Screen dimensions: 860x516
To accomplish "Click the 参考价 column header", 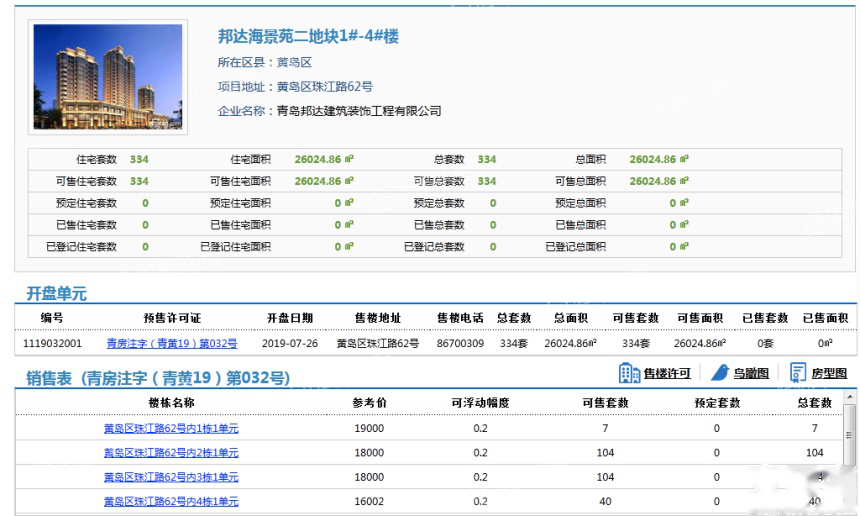I will [x=369, y=403].
